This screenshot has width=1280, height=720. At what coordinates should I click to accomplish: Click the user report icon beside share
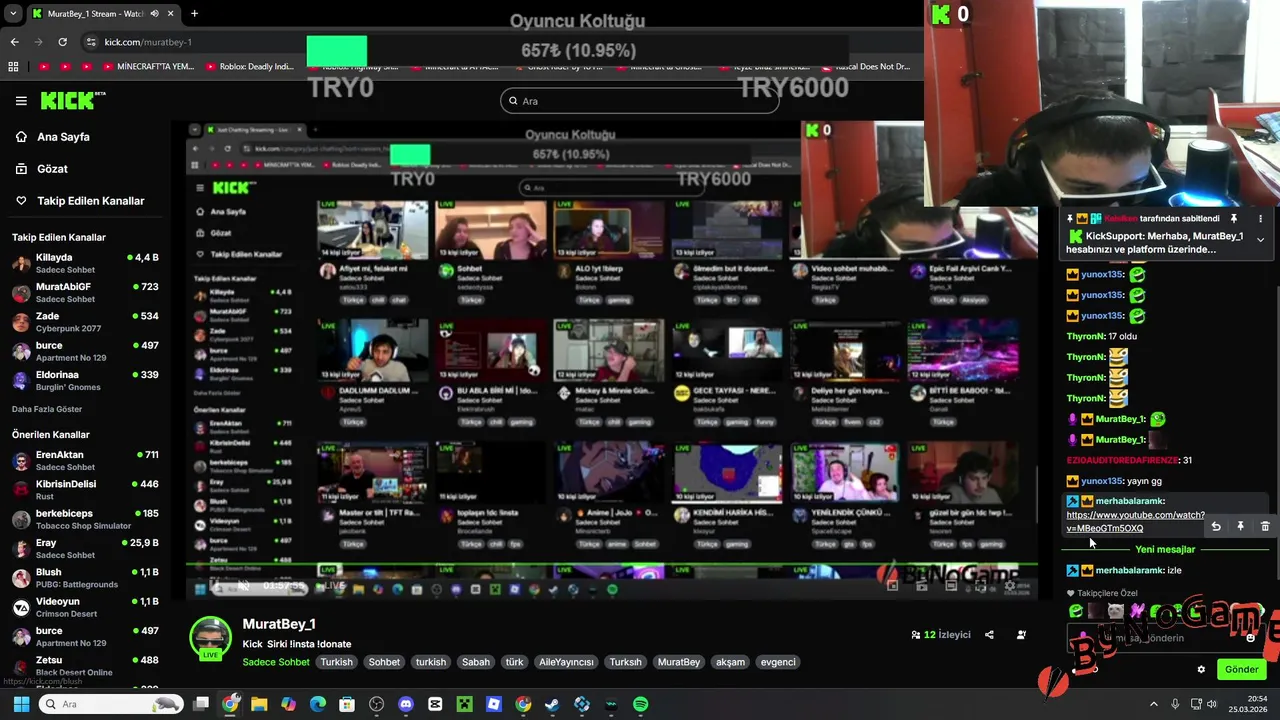point(1021,635)
